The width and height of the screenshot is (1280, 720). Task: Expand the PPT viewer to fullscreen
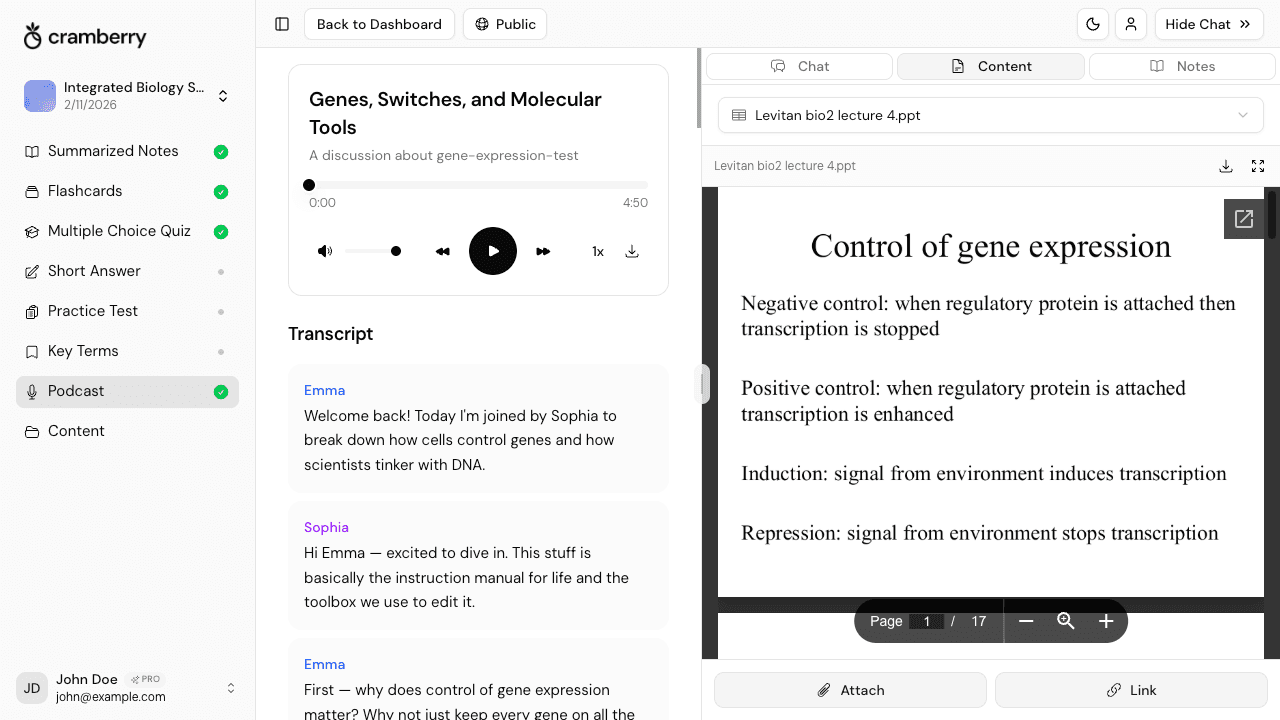(1258, 166)
